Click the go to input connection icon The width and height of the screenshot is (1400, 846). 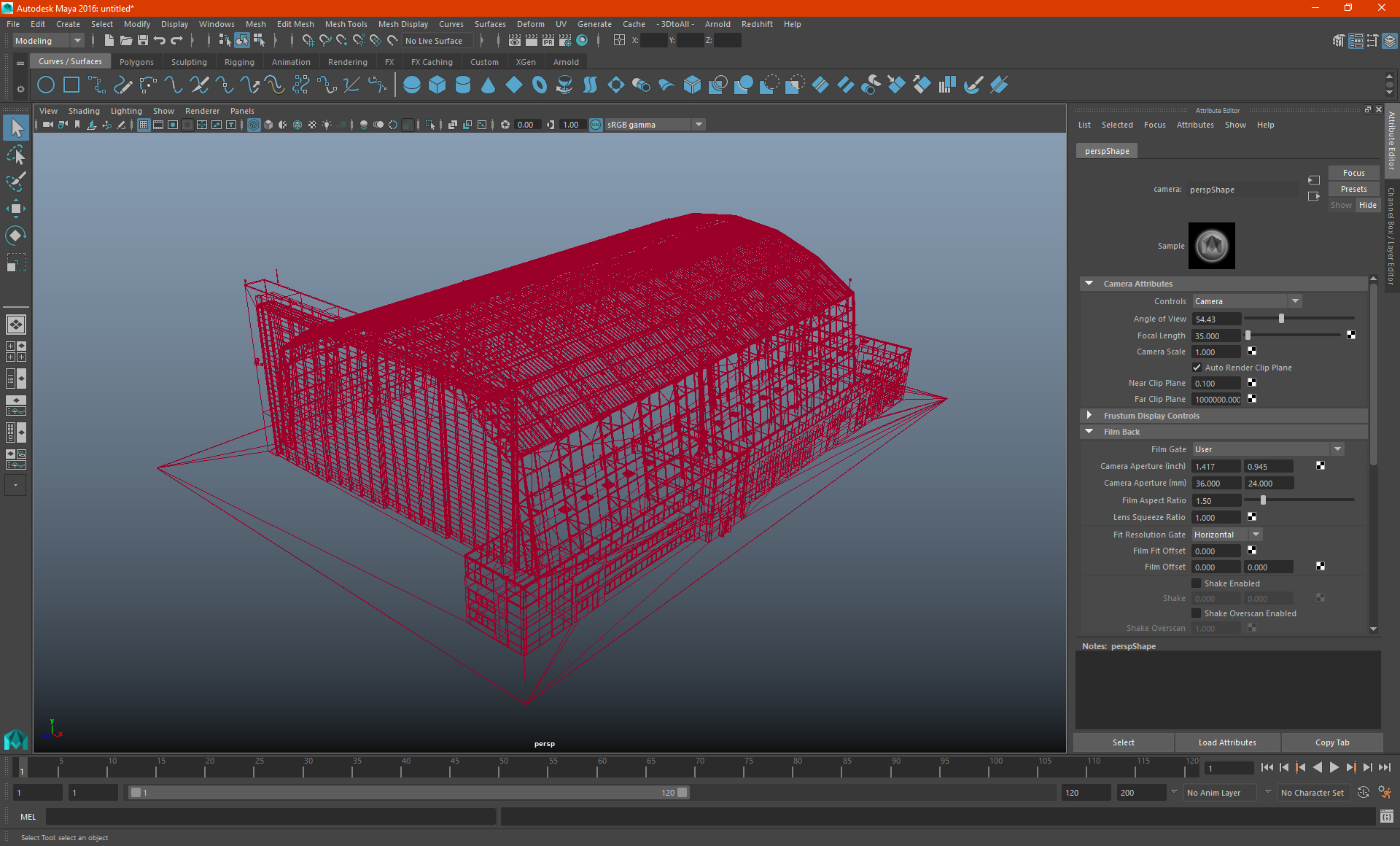point(1313,180)
